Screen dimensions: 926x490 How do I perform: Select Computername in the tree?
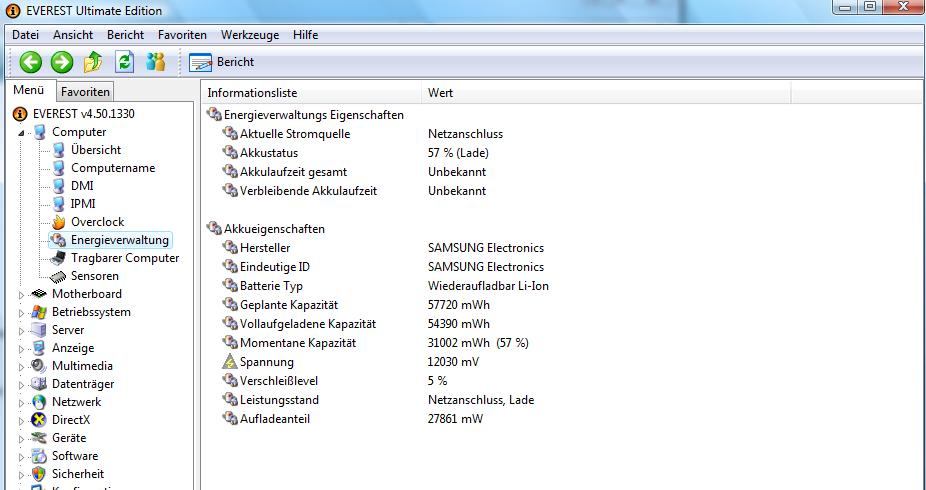pyautogui.click(x=113, y=168)
